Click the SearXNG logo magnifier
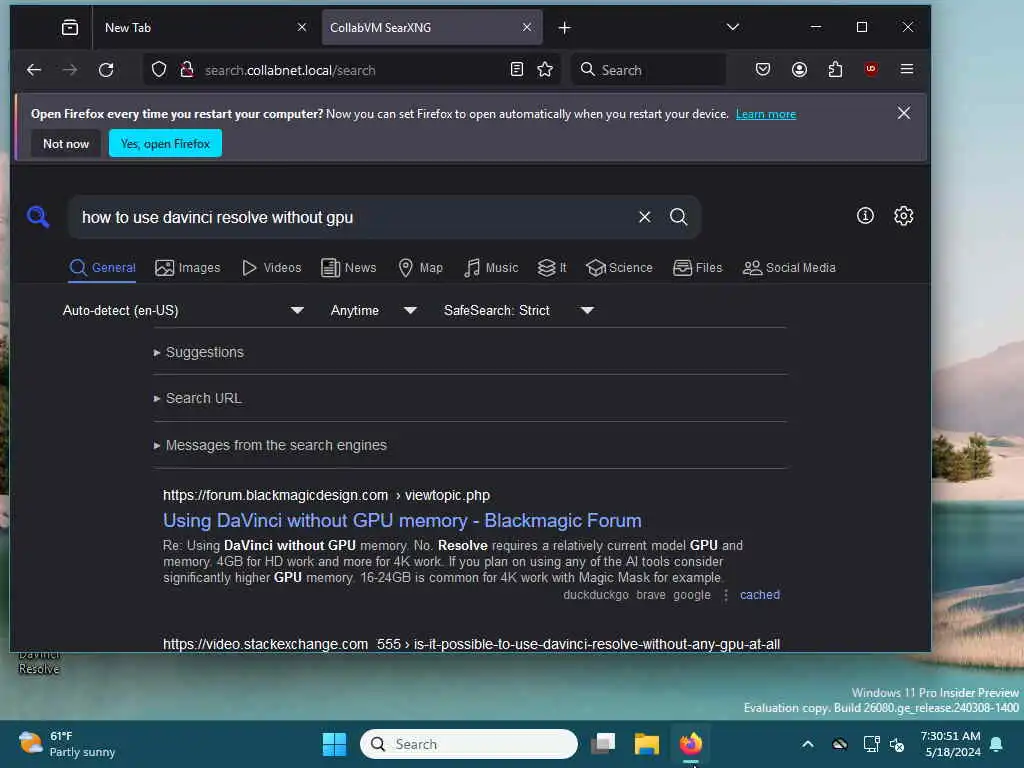This screenshot has height=768, width=1024. 38,216
